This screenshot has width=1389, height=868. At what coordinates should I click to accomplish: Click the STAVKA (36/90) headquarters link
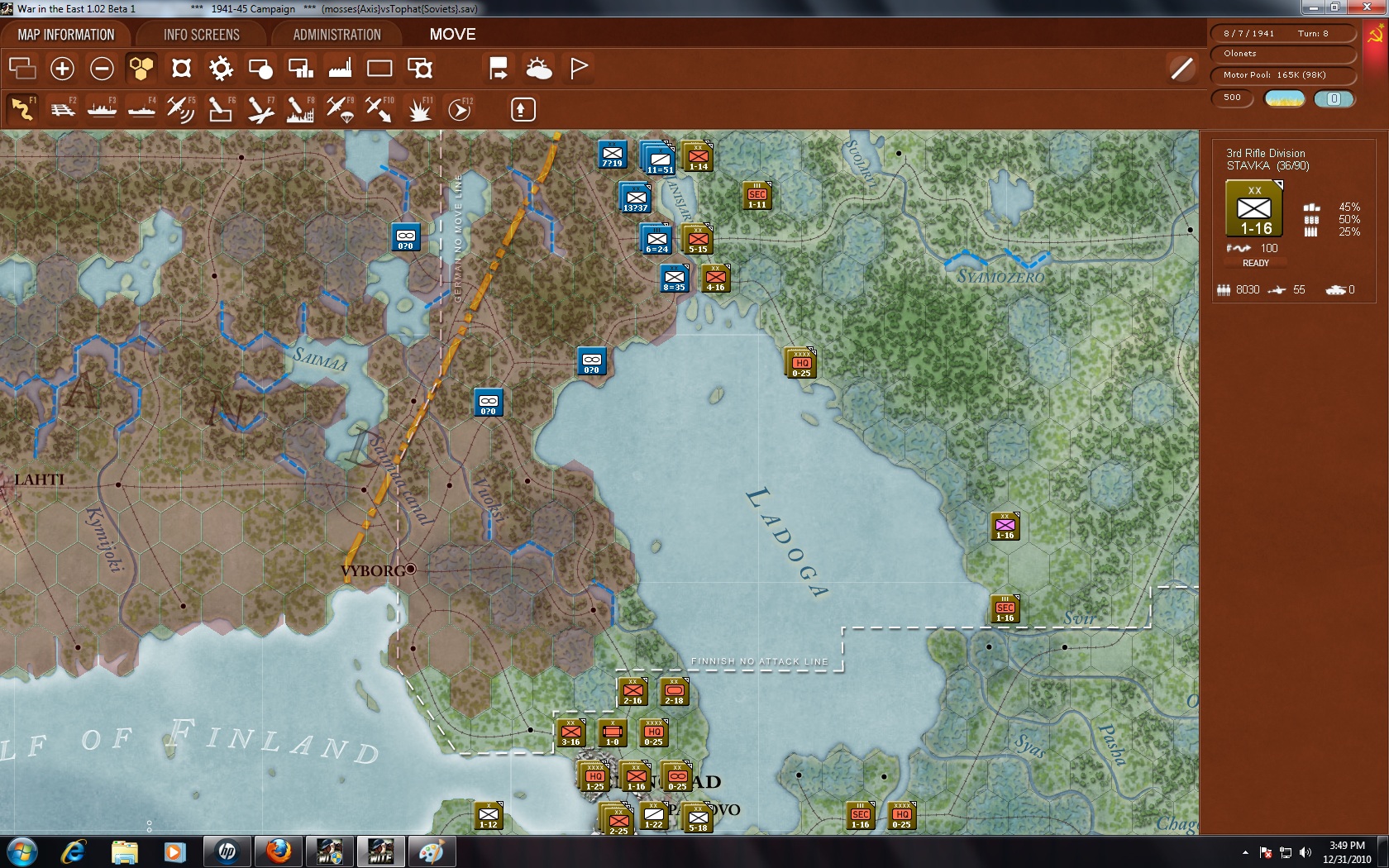[x=1268, y=166]
